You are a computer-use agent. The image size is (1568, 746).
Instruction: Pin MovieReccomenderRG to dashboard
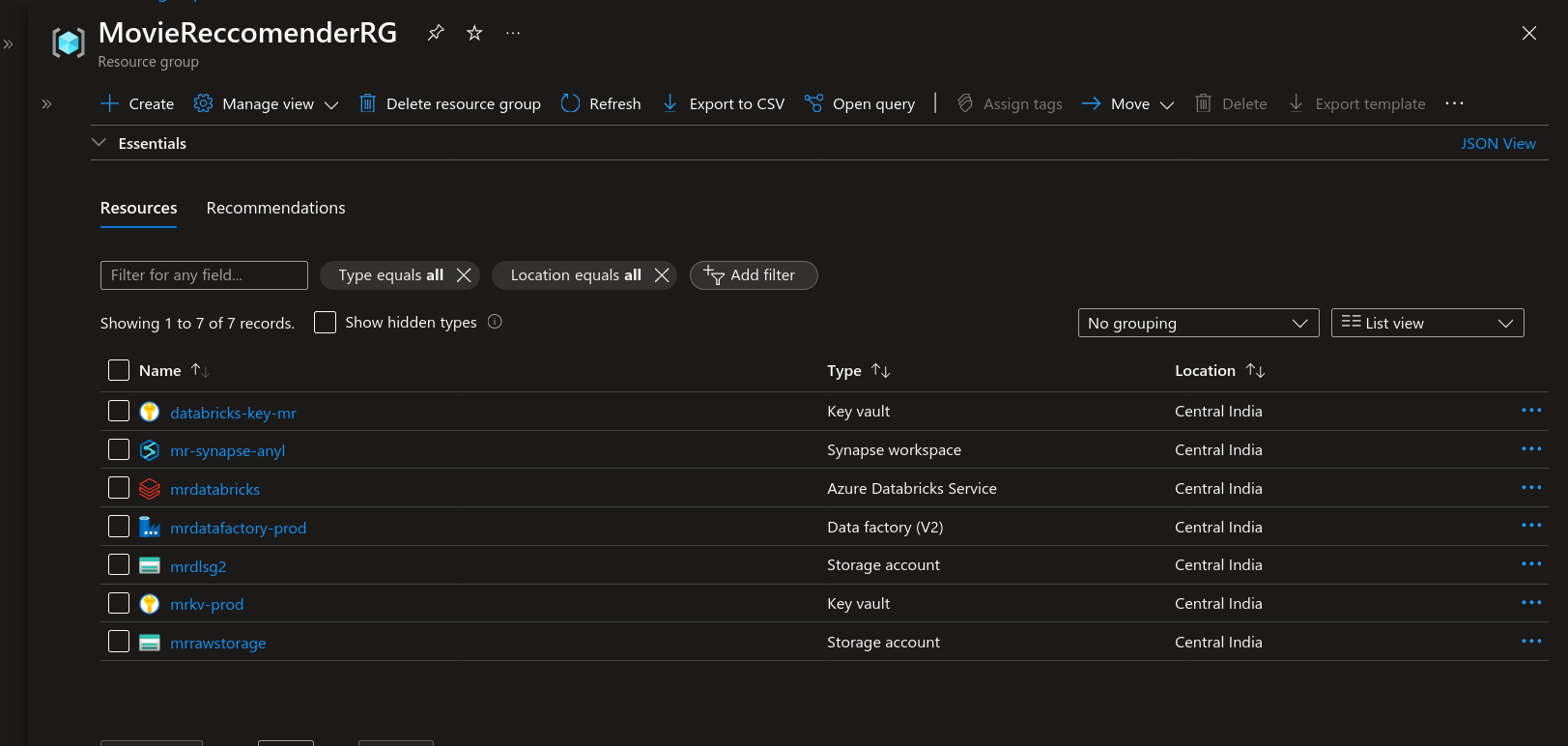[x=436, y=33]
